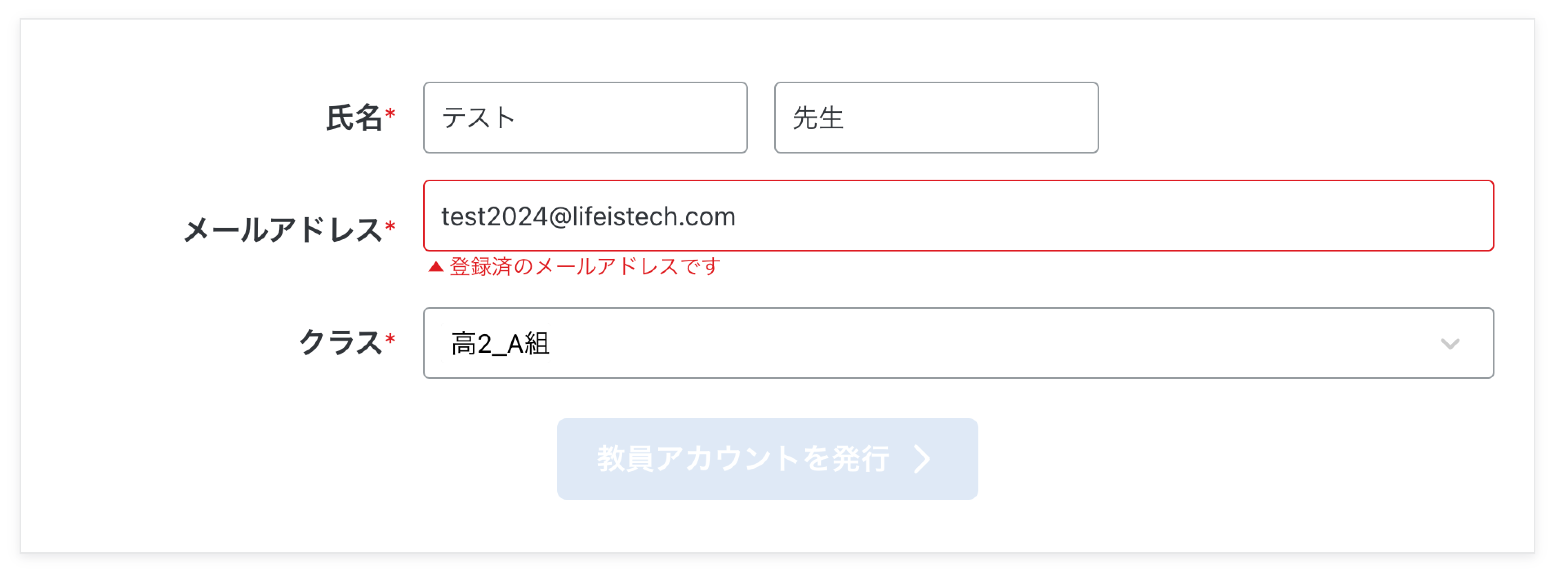Select the 高2_A組 value in the class dropdown
1568x579 pixels.
[500, 344]
